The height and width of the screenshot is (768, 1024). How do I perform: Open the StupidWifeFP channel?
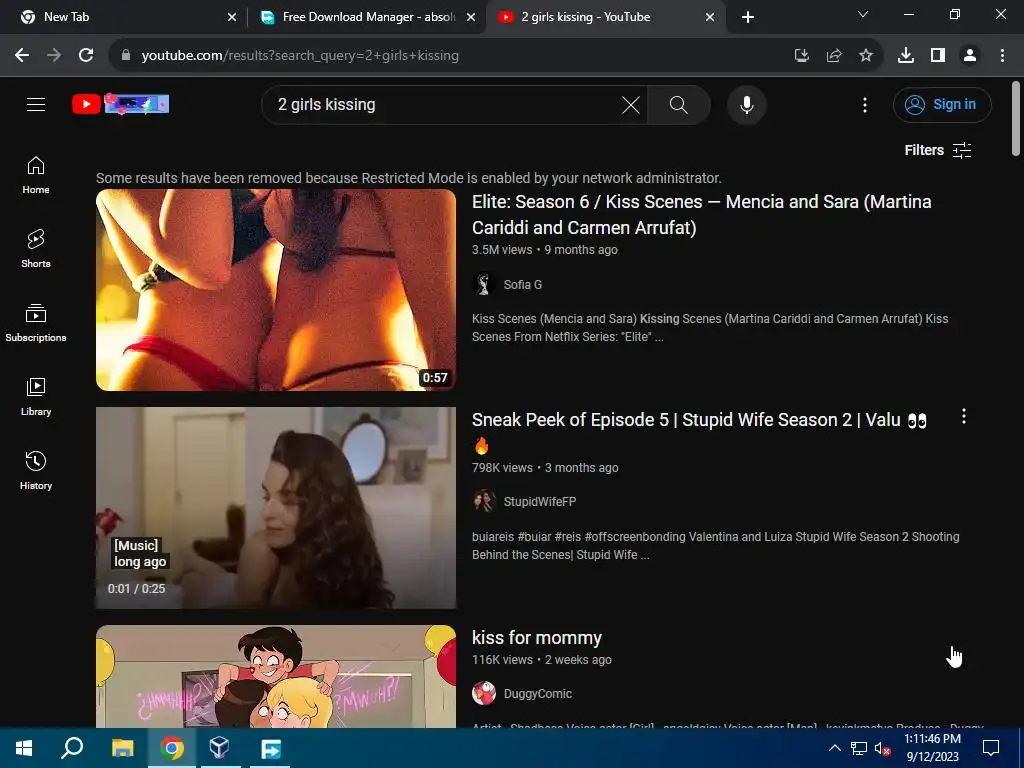[539, 502]
